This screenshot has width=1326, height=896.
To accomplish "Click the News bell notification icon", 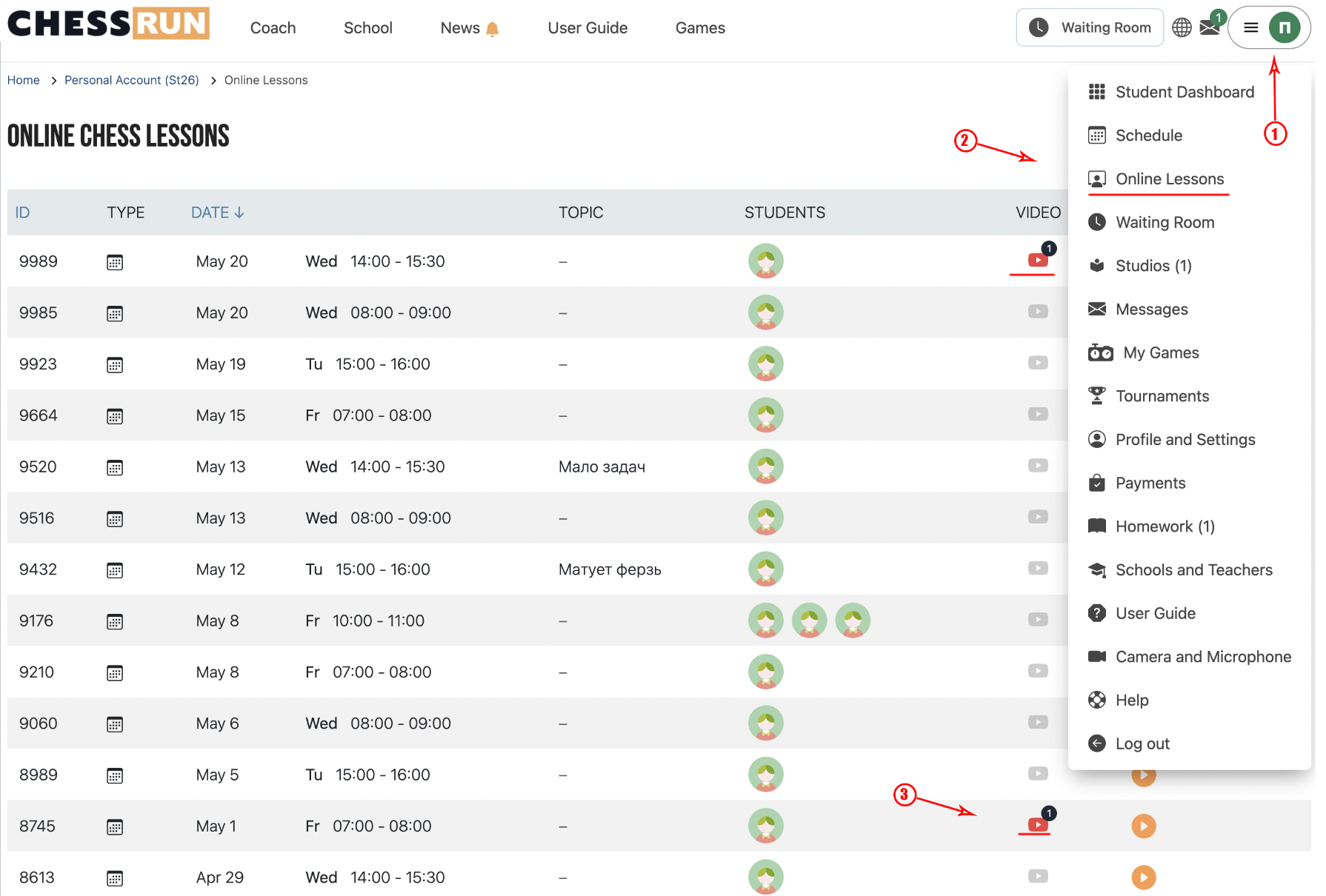I will [x=493, y=29].
